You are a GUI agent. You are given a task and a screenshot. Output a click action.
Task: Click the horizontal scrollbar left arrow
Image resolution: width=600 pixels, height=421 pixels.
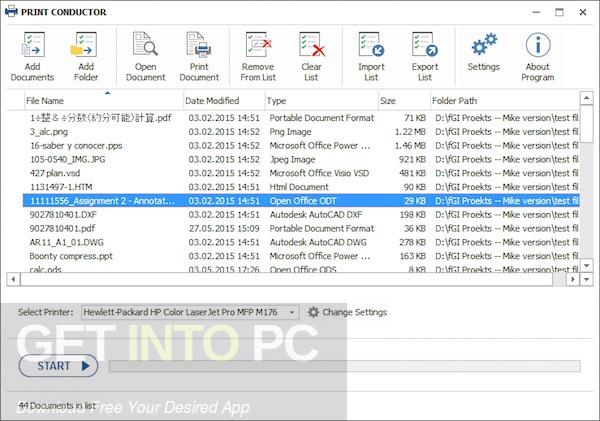point(13,279)
